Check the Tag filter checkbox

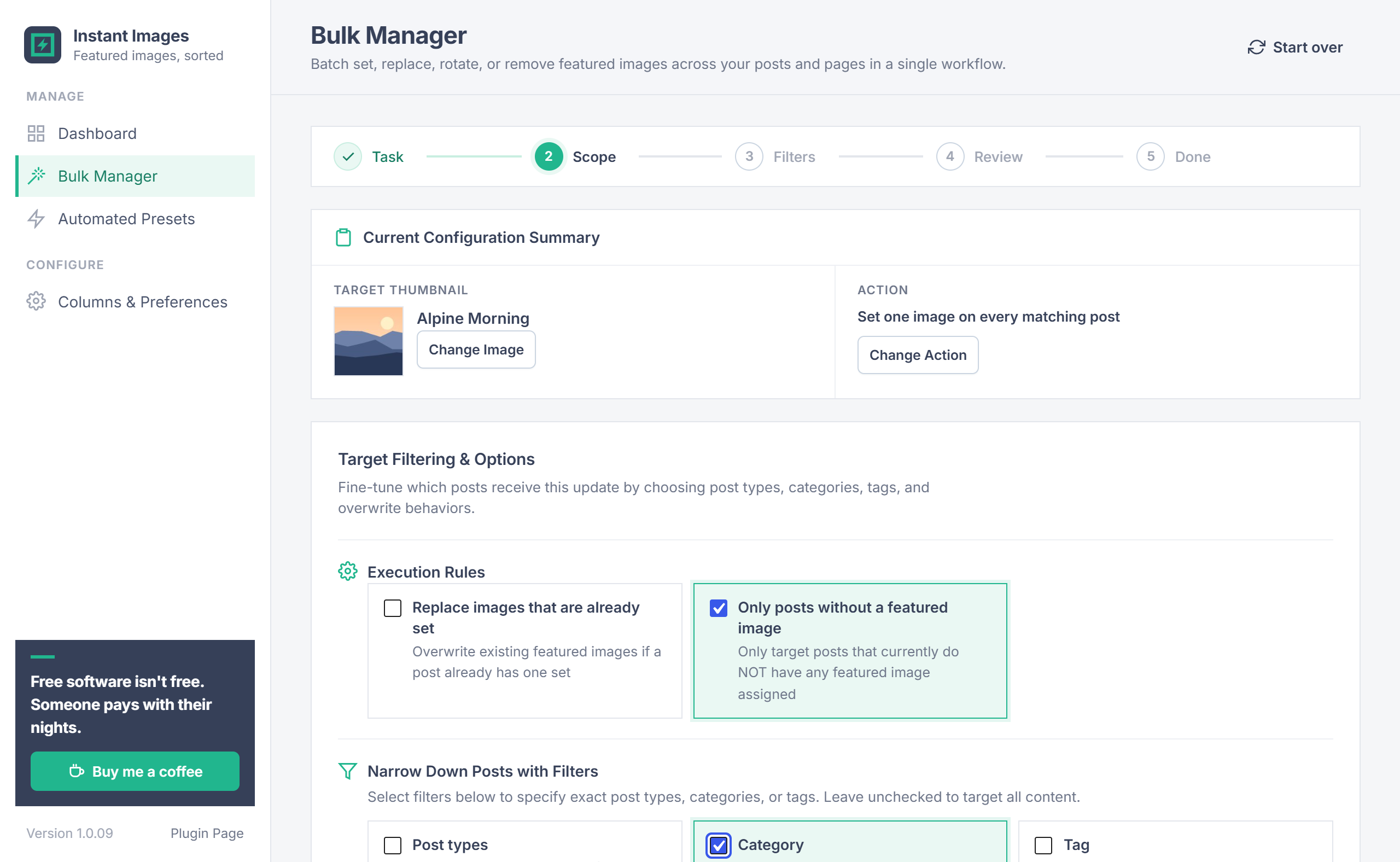(x=1043, y=846)
